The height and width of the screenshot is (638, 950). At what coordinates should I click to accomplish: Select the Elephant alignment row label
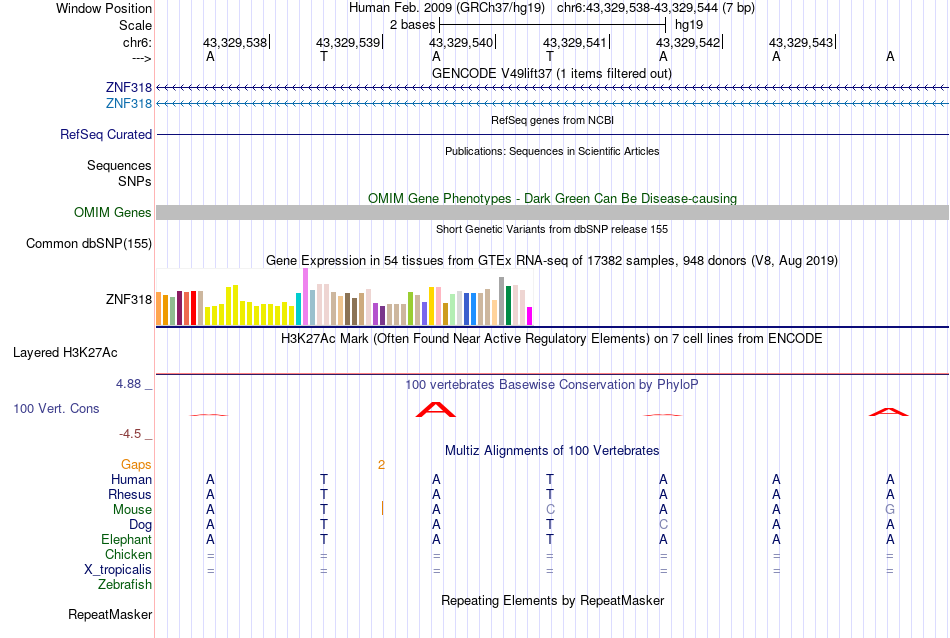pyautogui.click(x=127, y=539)
